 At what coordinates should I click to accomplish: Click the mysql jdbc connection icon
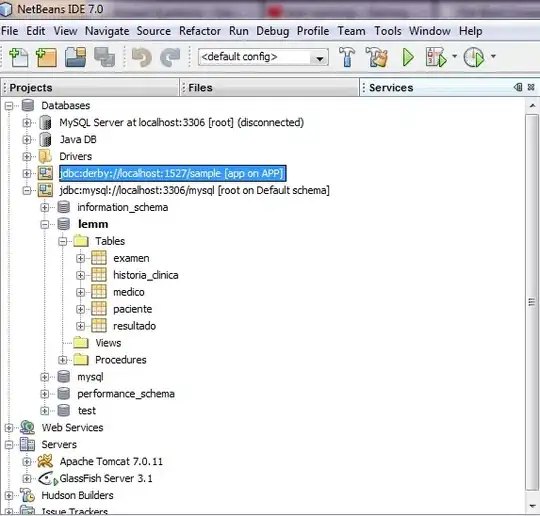click(45, 190)
